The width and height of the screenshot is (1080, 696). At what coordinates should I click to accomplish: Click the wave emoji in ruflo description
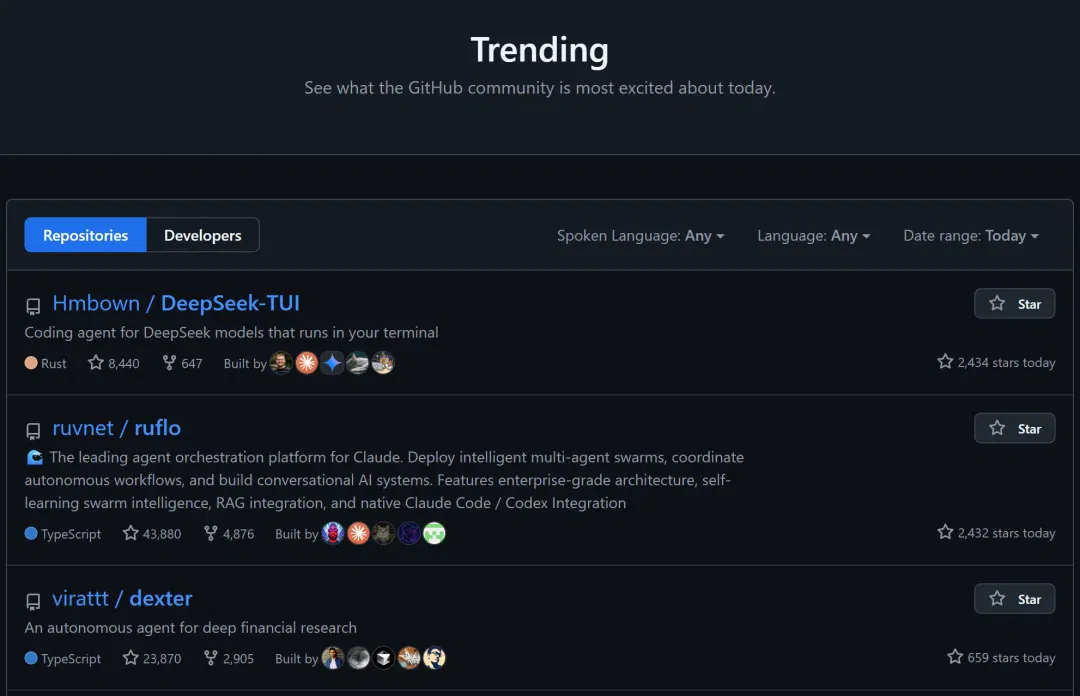pos(34,457)
